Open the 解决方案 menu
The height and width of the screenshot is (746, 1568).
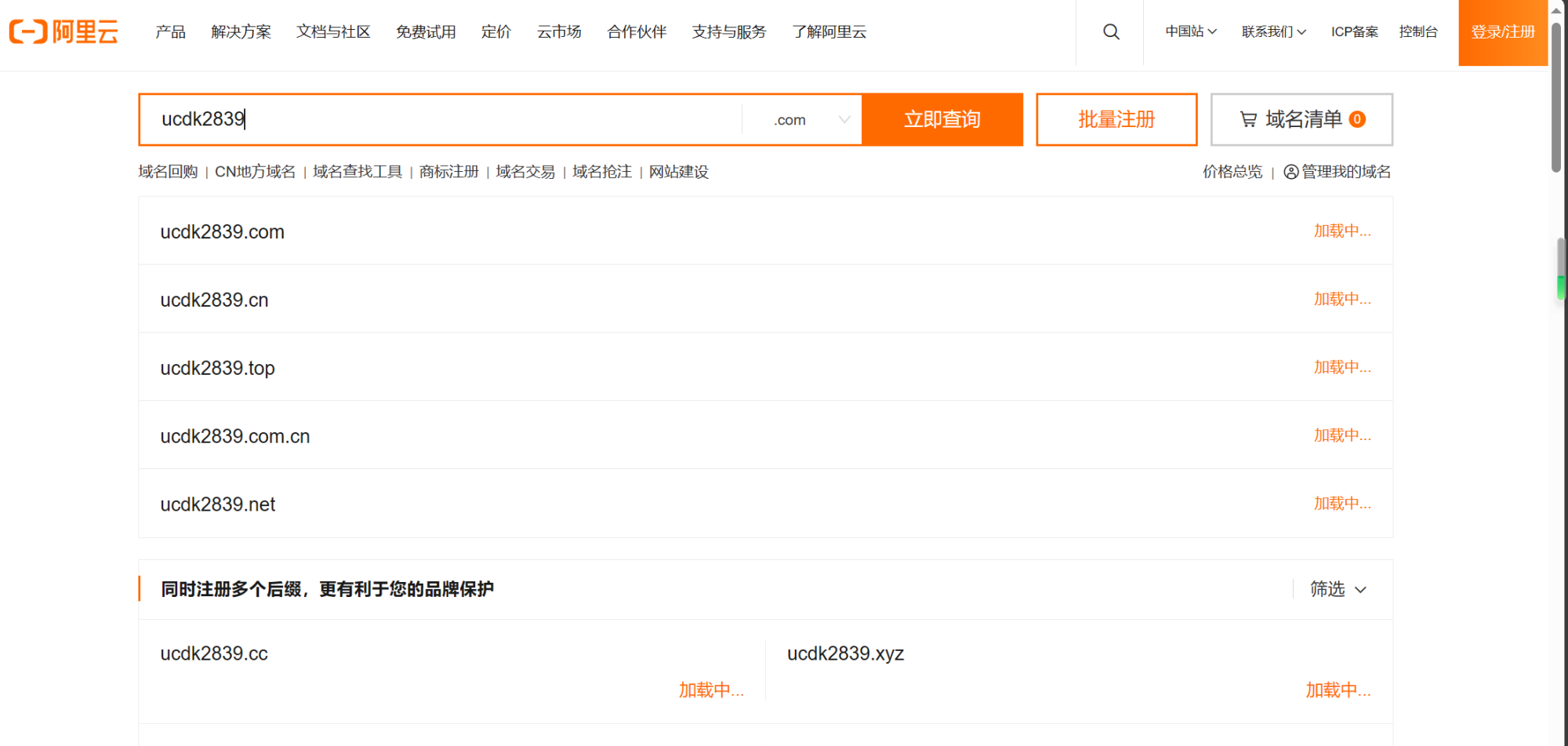(x=241, y=32)
